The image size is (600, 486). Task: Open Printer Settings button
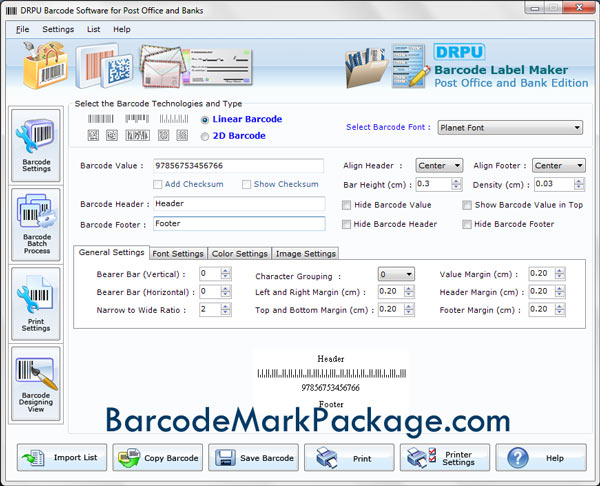445,457
